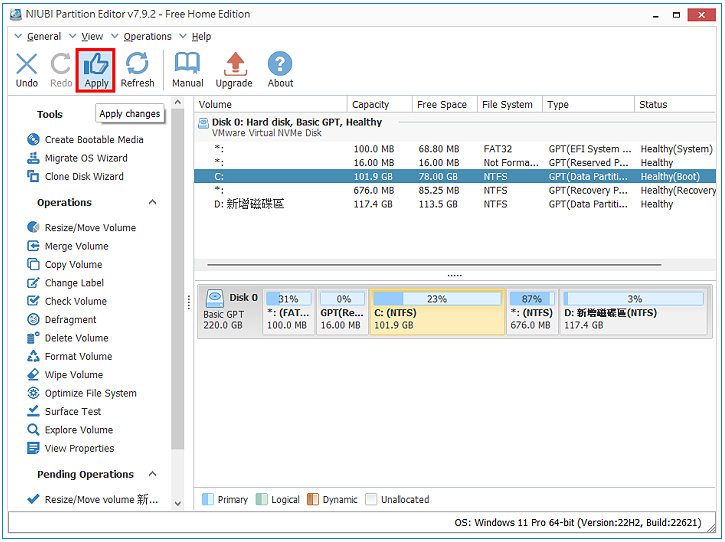Run Surface Test operation
725x542 pixels.
point(64,412)
